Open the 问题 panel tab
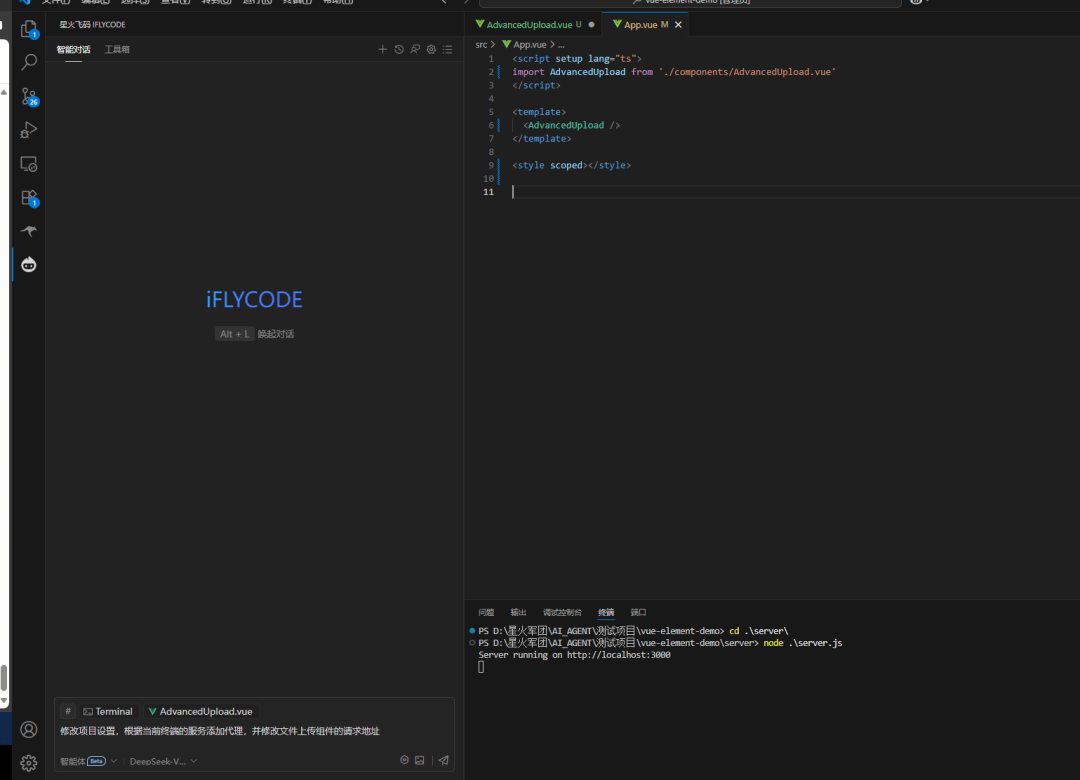 point(486,613)
